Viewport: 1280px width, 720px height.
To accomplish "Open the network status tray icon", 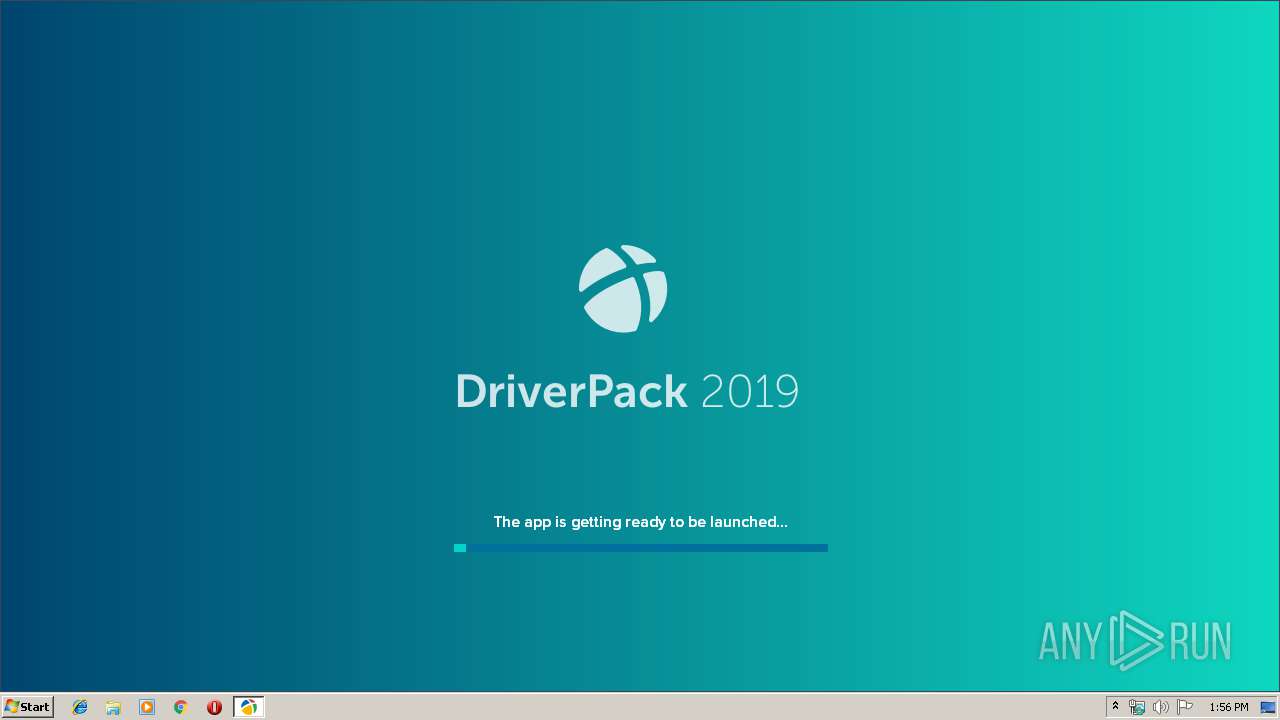I will point(1137,707).
